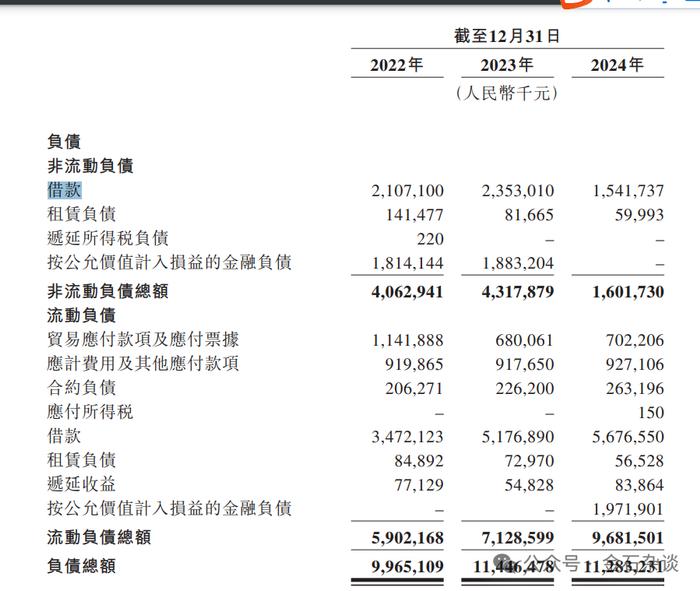
Task: Select the value 150
Action: pos(651,413)
